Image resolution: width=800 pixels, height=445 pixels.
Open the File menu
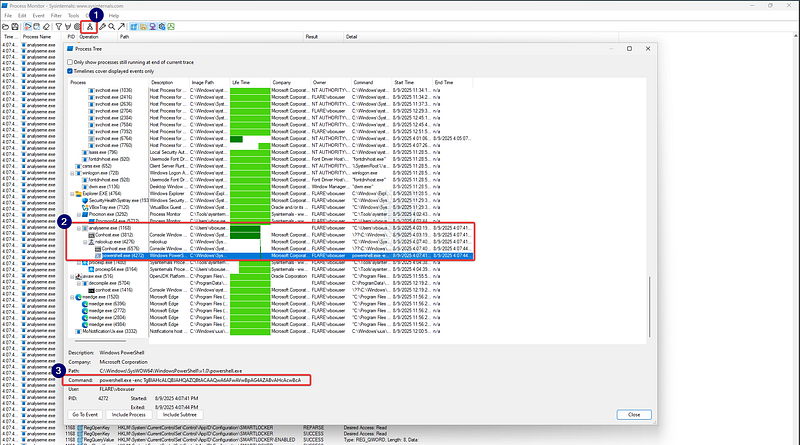(8, 16)
